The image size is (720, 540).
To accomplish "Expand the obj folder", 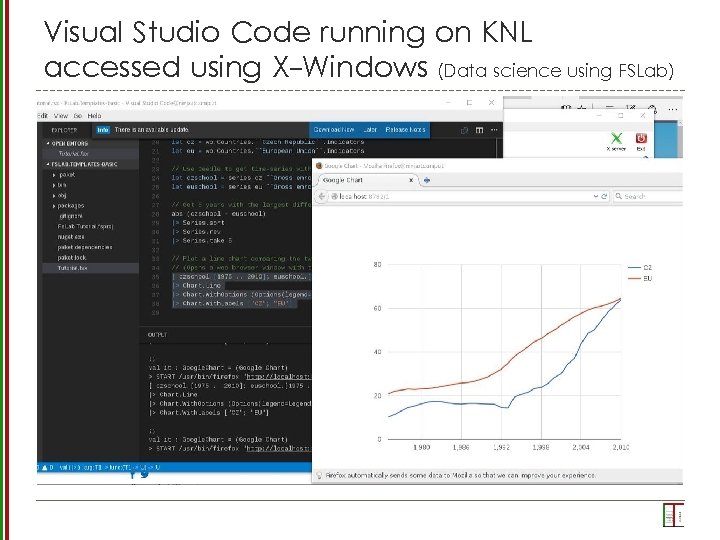I will (54, 196).
